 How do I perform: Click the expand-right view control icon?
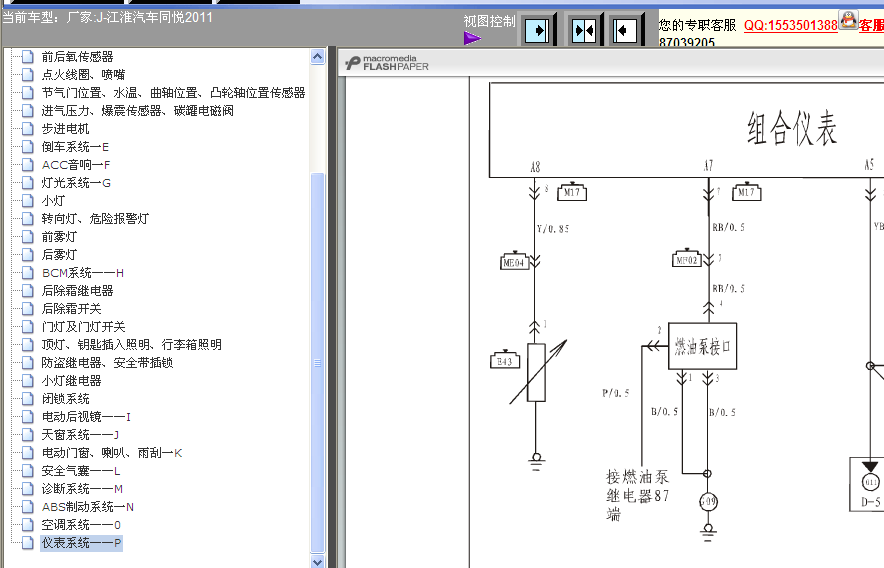tap(538, 31)
